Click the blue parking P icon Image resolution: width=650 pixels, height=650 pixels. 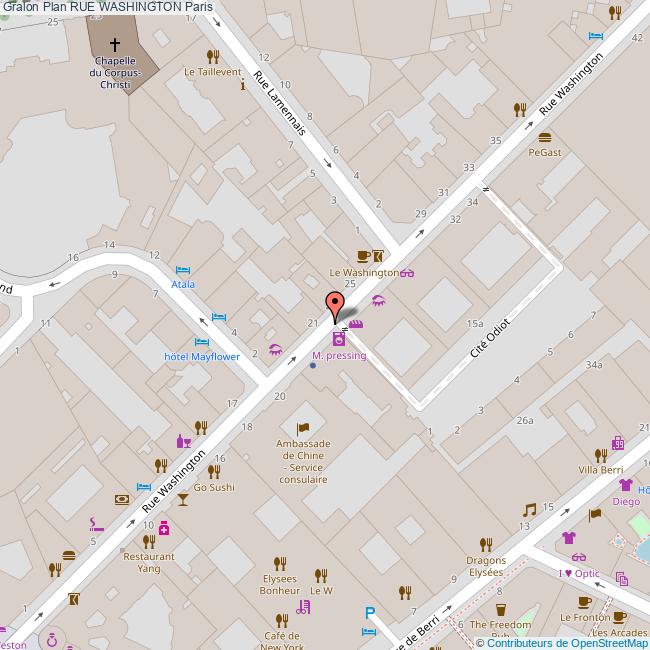(370, 614)
